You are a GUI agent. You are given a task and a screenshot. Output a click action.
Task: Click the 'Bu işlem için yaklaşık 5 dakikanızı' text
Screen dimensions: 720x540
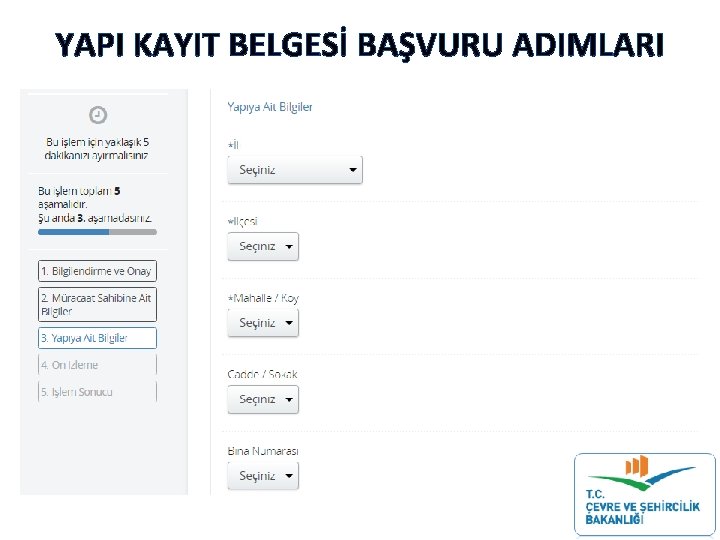[97, 149]
